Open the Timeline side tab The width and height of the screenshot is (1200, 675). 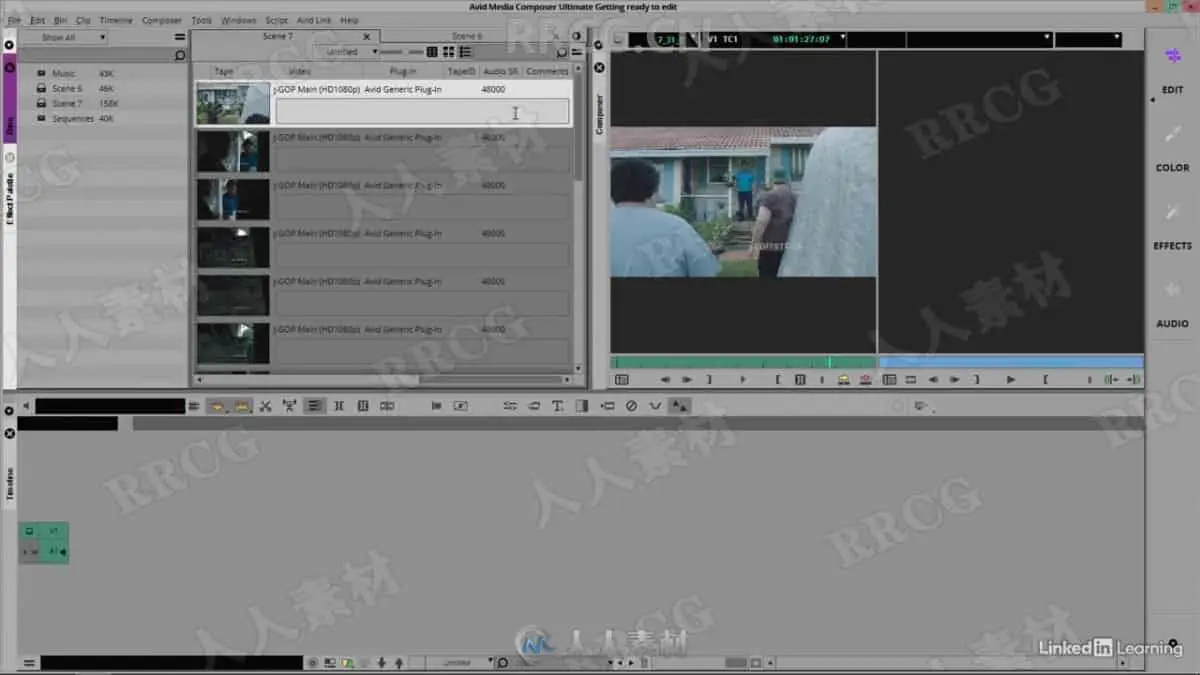click(10, 483)
